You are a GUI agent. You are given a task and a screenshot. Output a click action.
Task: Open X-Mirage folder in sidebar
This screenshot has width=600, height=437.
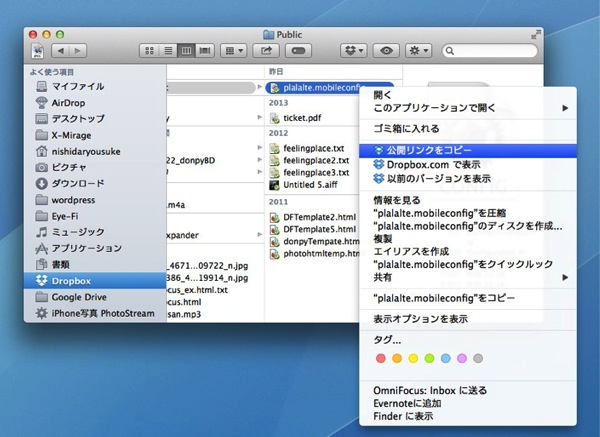coord(95,135)
